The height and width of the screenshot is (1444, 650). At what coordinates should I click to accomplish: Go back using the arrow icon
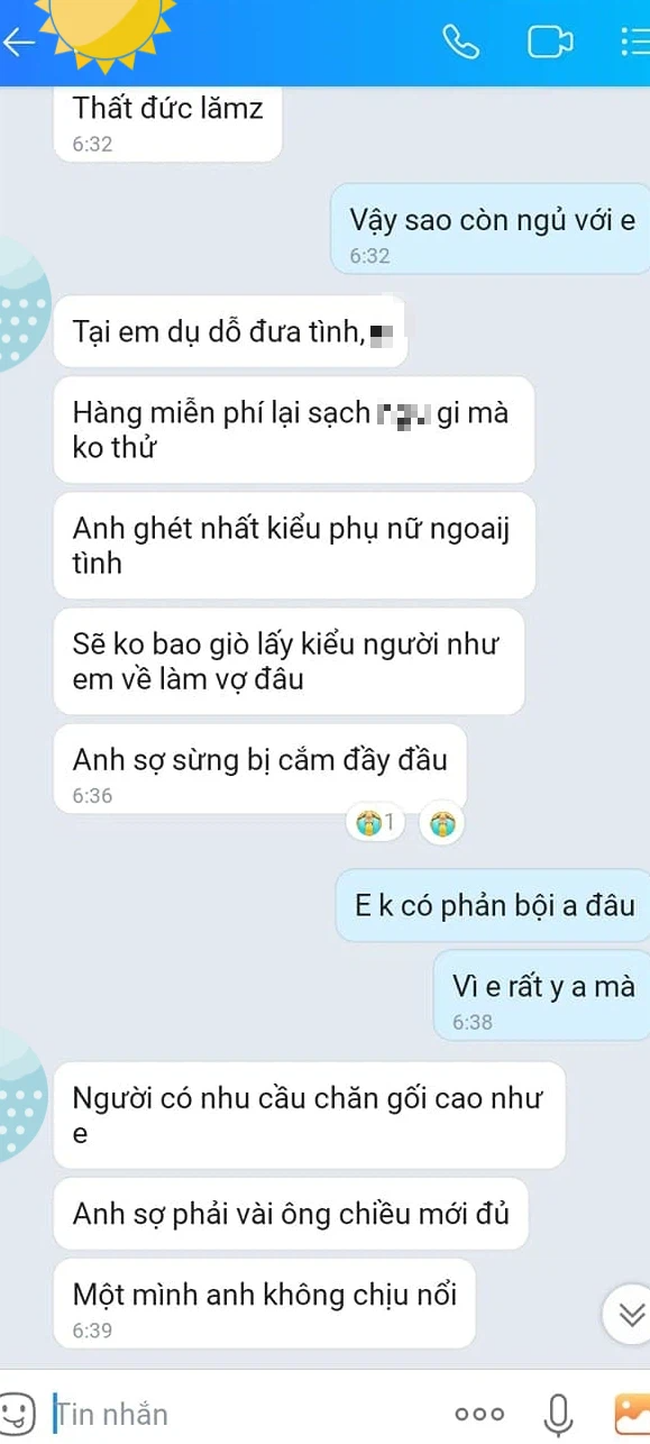point(19,42)
